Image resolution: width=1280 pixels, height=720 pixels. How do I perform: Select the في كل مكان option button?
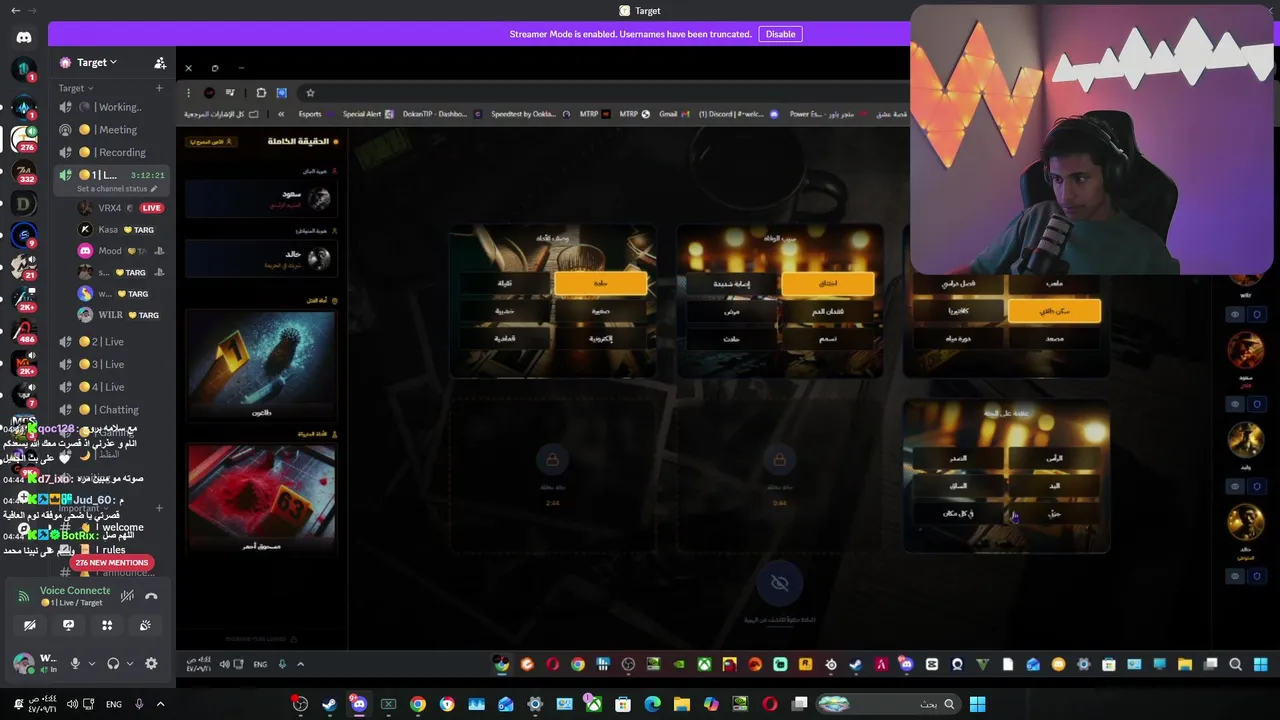[957, 513]
